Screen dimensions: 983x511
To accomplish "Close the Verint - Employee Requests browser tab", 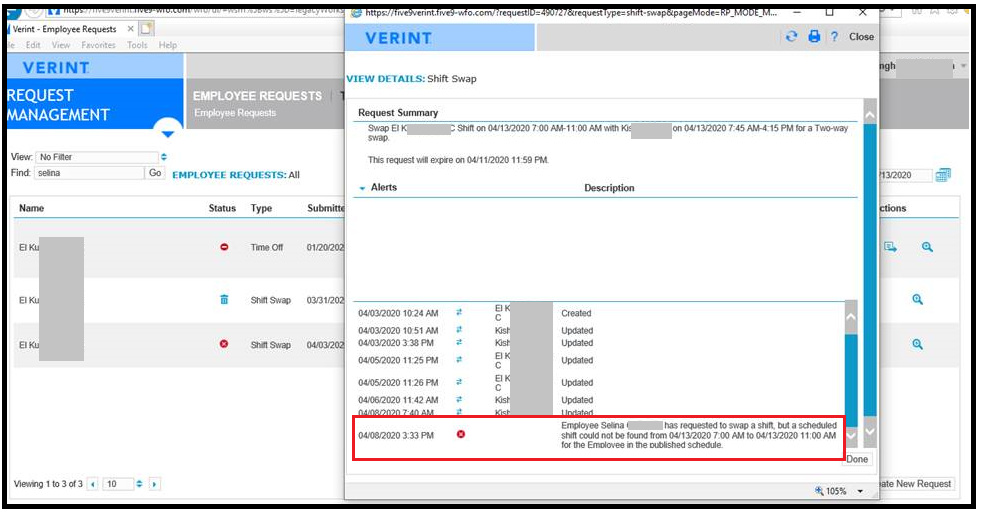I will pyautogui.click(x=130, y=29).
